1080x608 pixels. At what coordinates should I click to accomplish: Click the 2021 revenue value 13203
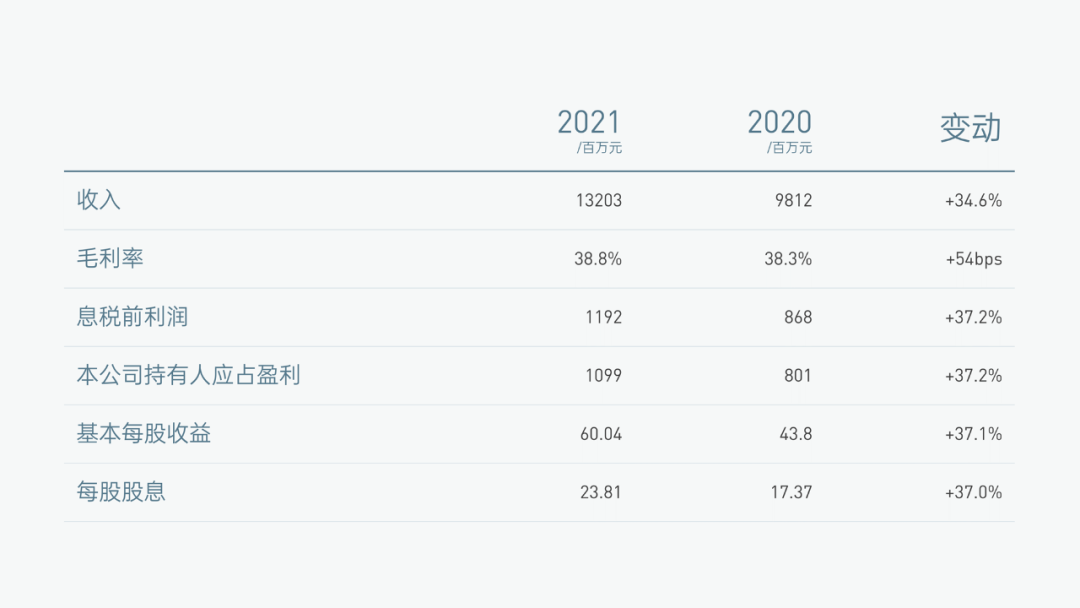598,200
